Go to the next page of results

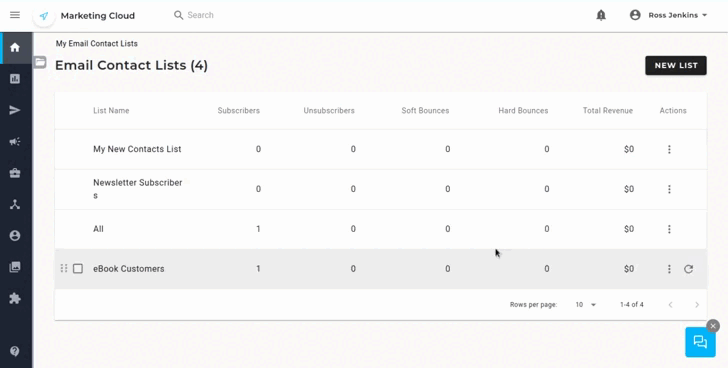(696, 305)
